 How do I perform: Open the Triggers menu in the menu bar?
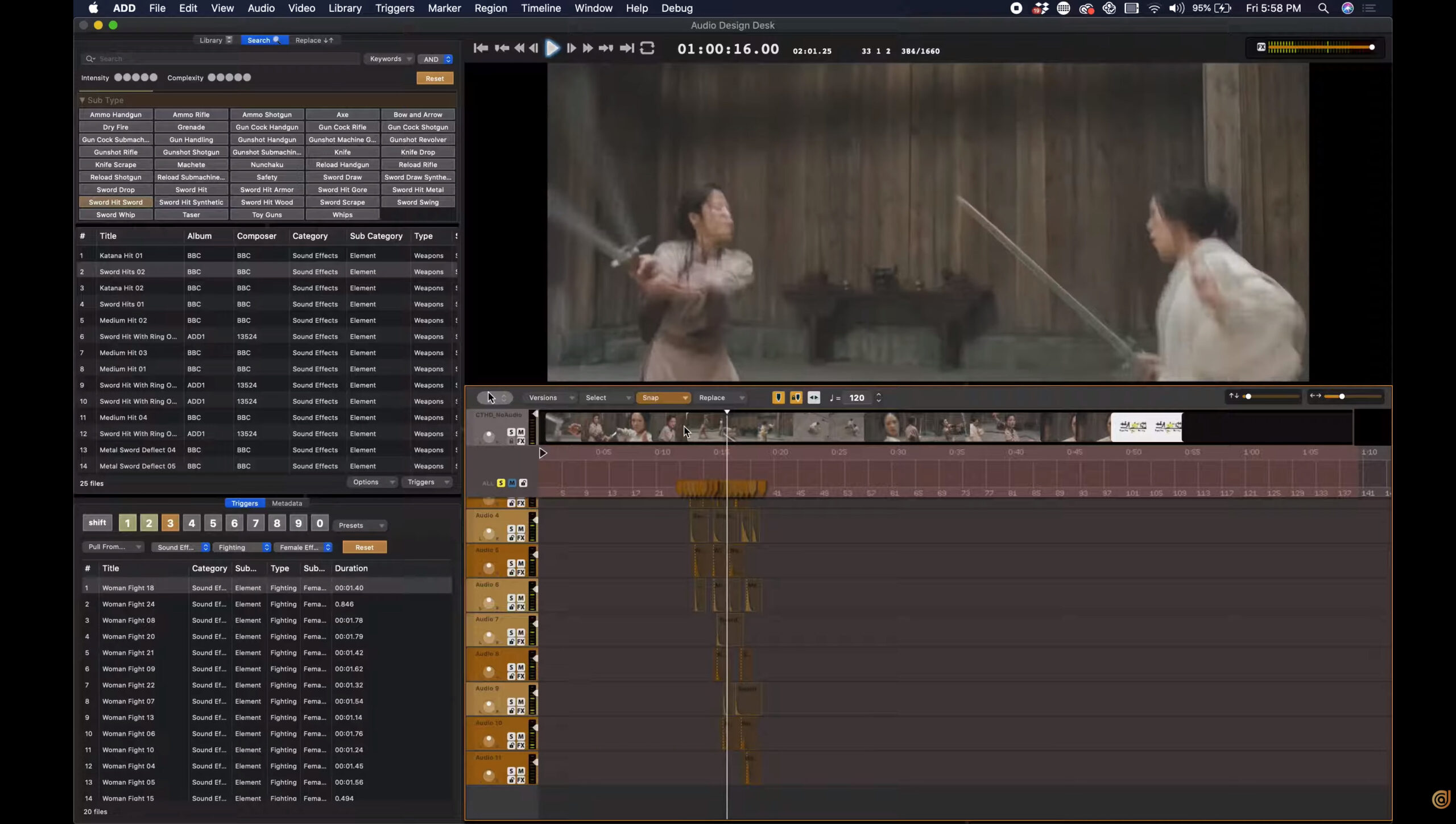(x=395, y=8)
